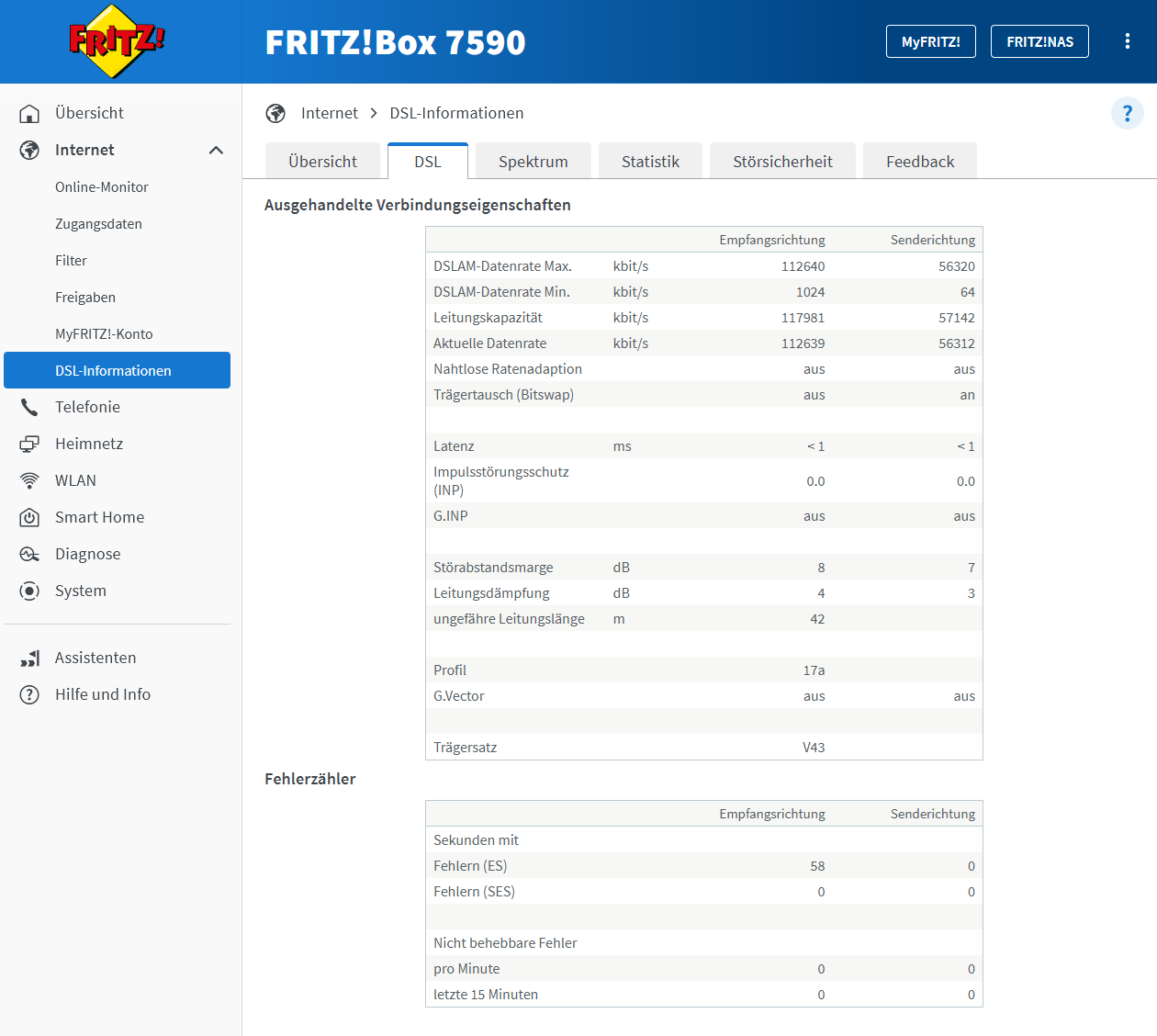Open Freigaben submenu entry
Screen dimensions: 1157x1036
(85, 297)
